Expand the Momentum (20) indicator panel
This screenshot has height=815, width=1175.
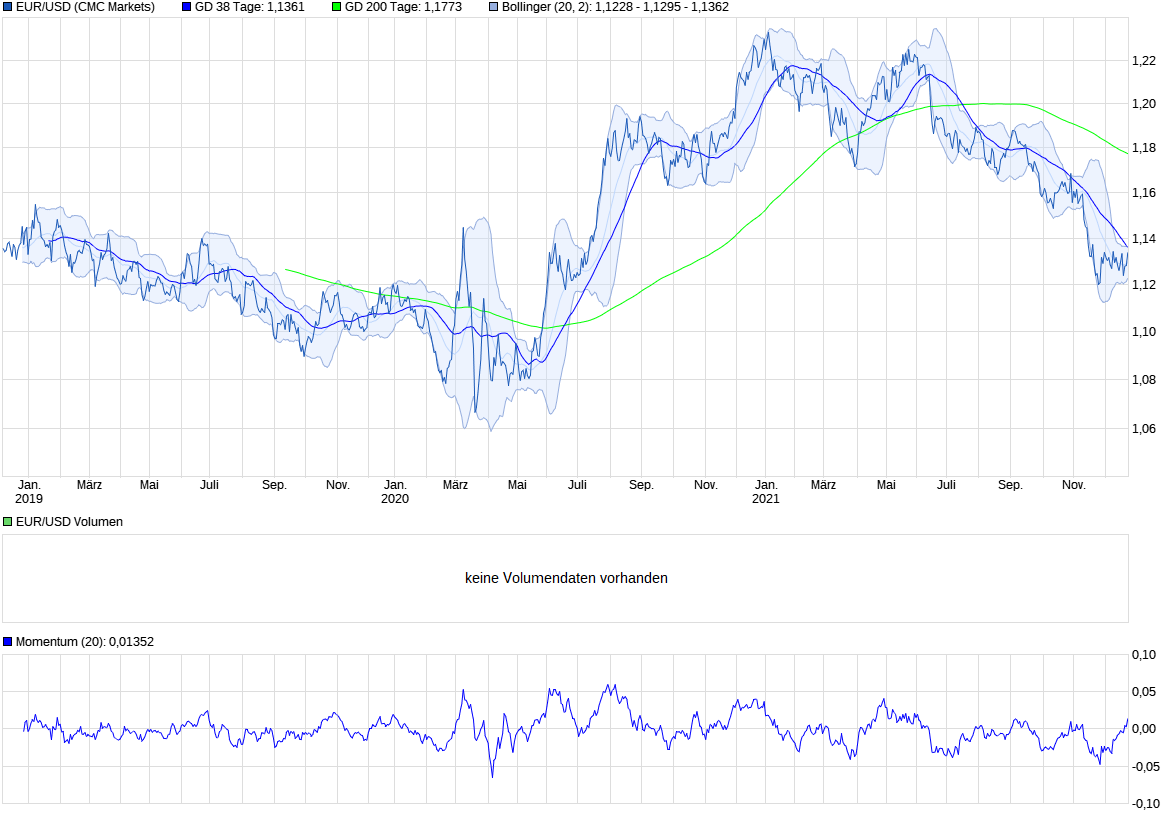8,641
